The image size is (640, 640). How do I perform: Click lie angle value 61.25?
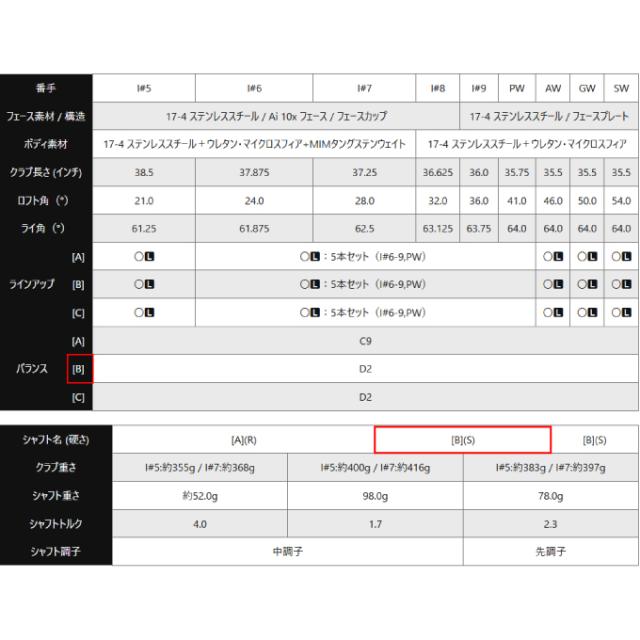coord(144,229)
